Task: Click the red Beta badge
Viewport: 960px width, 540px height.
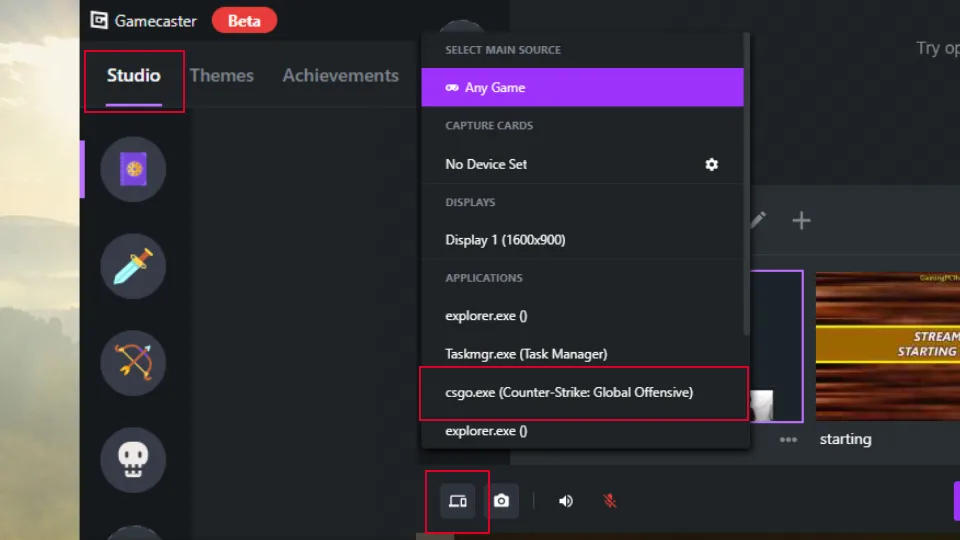Action: click(x=244, y=21)
